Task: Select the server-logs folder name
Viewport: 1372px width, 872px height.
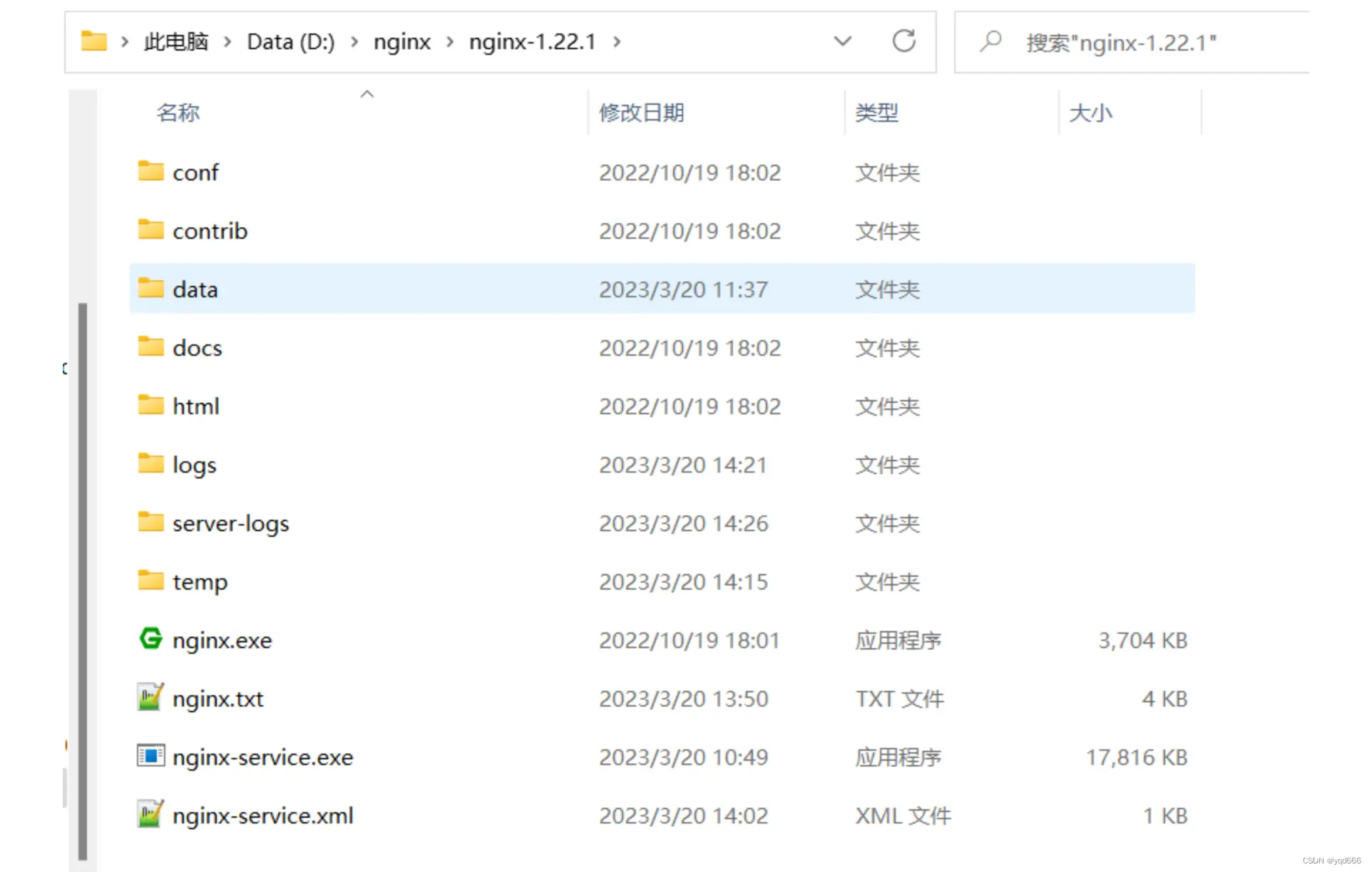Action: tap(230, 523)
